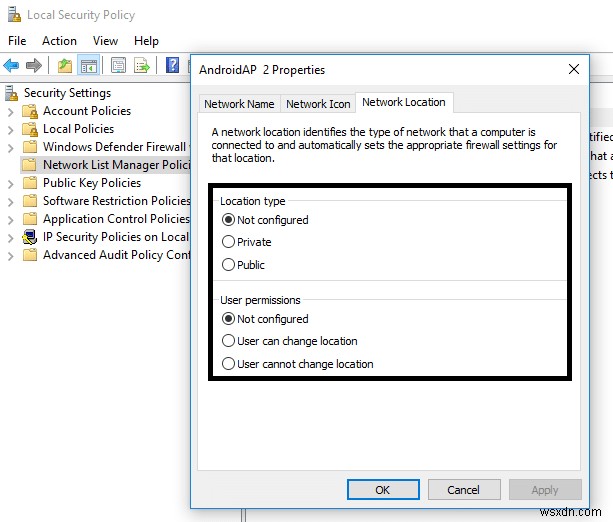Select IP Security Policies tree label
Screen dimensions: 613x522
pyautogui.click(x=116, y=237)
